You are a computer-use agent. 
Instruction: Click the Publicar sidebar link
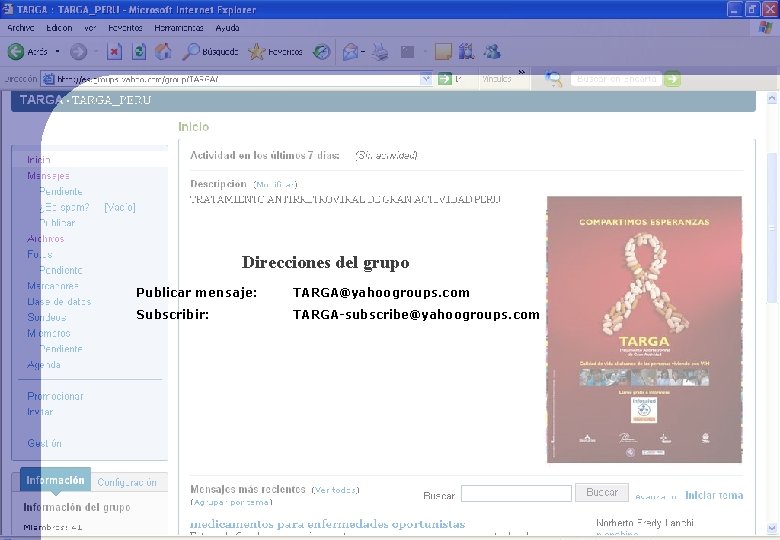pos(57,223)
